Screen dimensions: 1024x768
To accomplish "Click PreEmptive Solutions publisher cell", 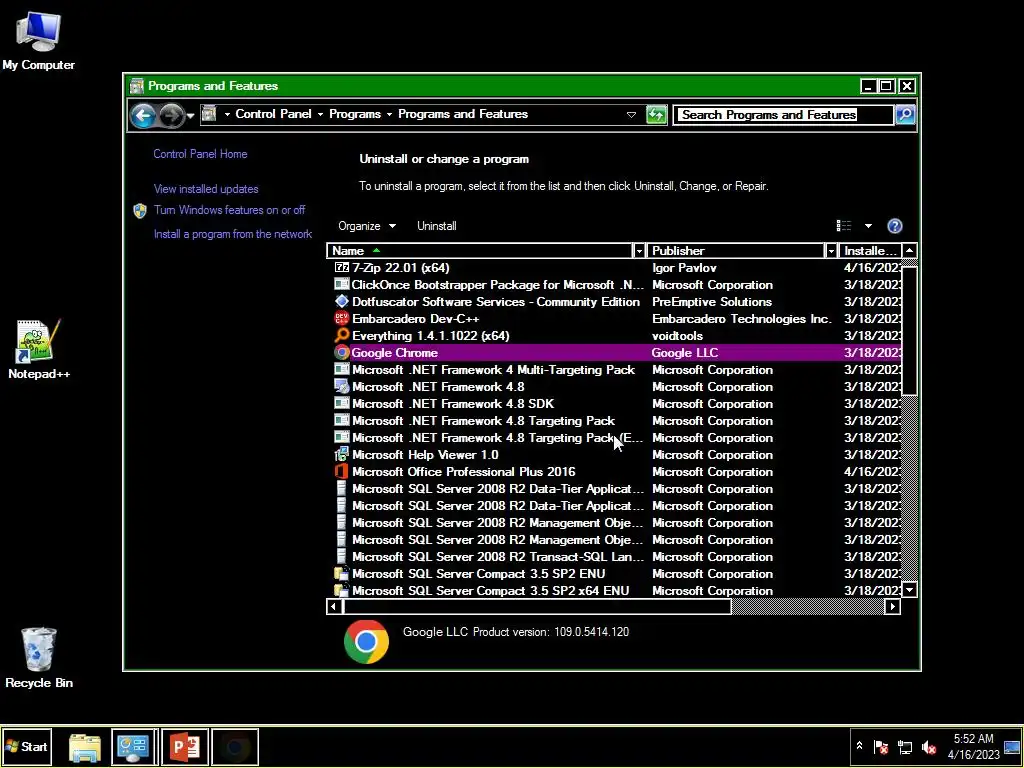I will [x=712, y=302].
